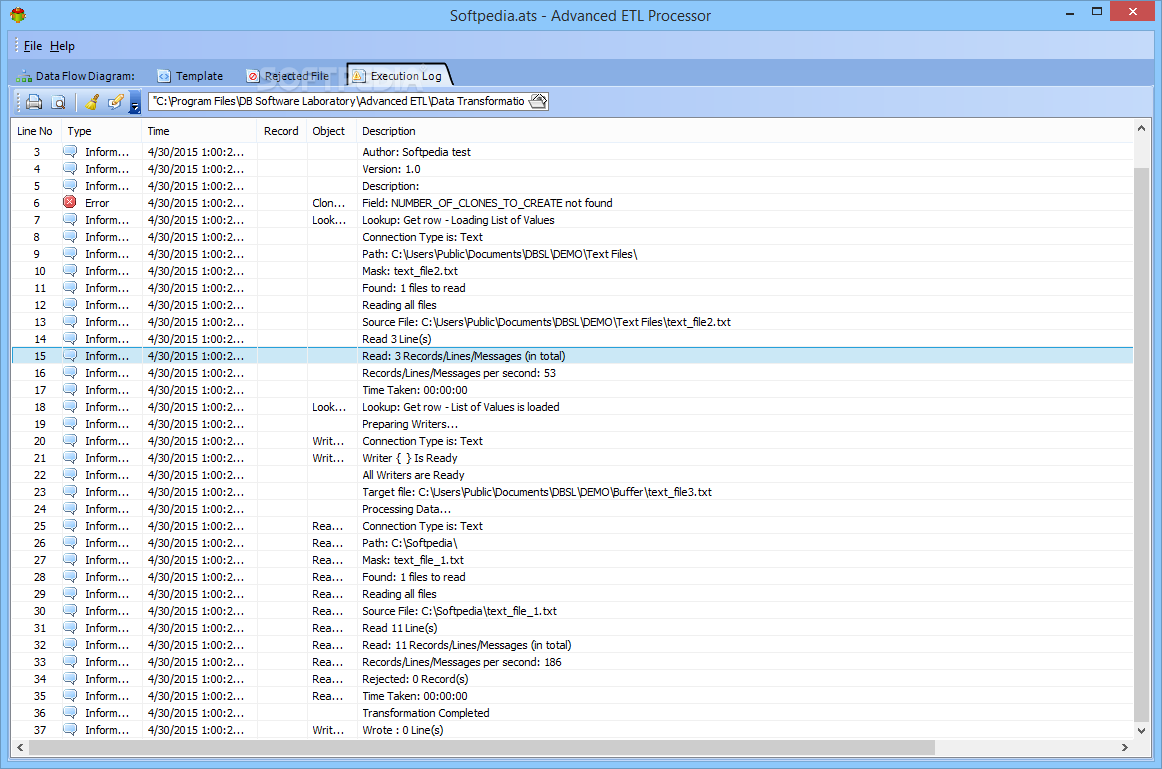Click the vertical scrollbar down arrow
This screenshot has height=769, width=1162.
[1142, 731]
